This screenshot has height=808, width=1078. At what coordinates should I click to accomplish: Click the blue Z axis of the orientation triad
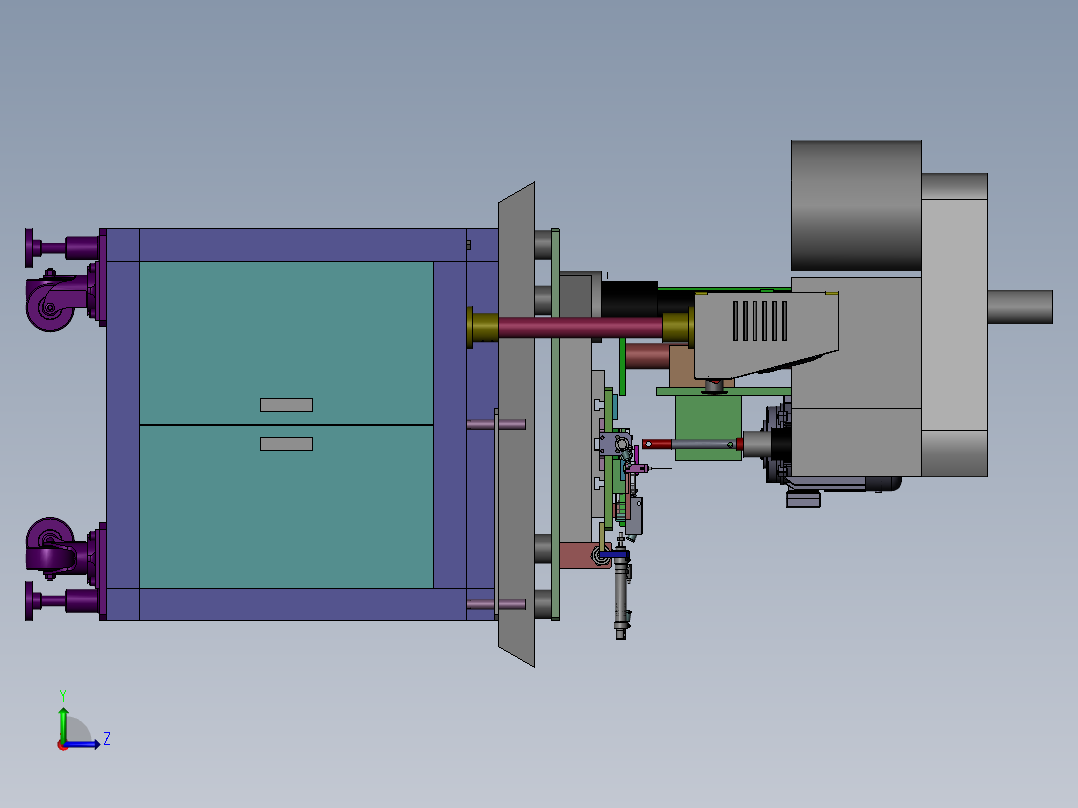coord(82,744)
